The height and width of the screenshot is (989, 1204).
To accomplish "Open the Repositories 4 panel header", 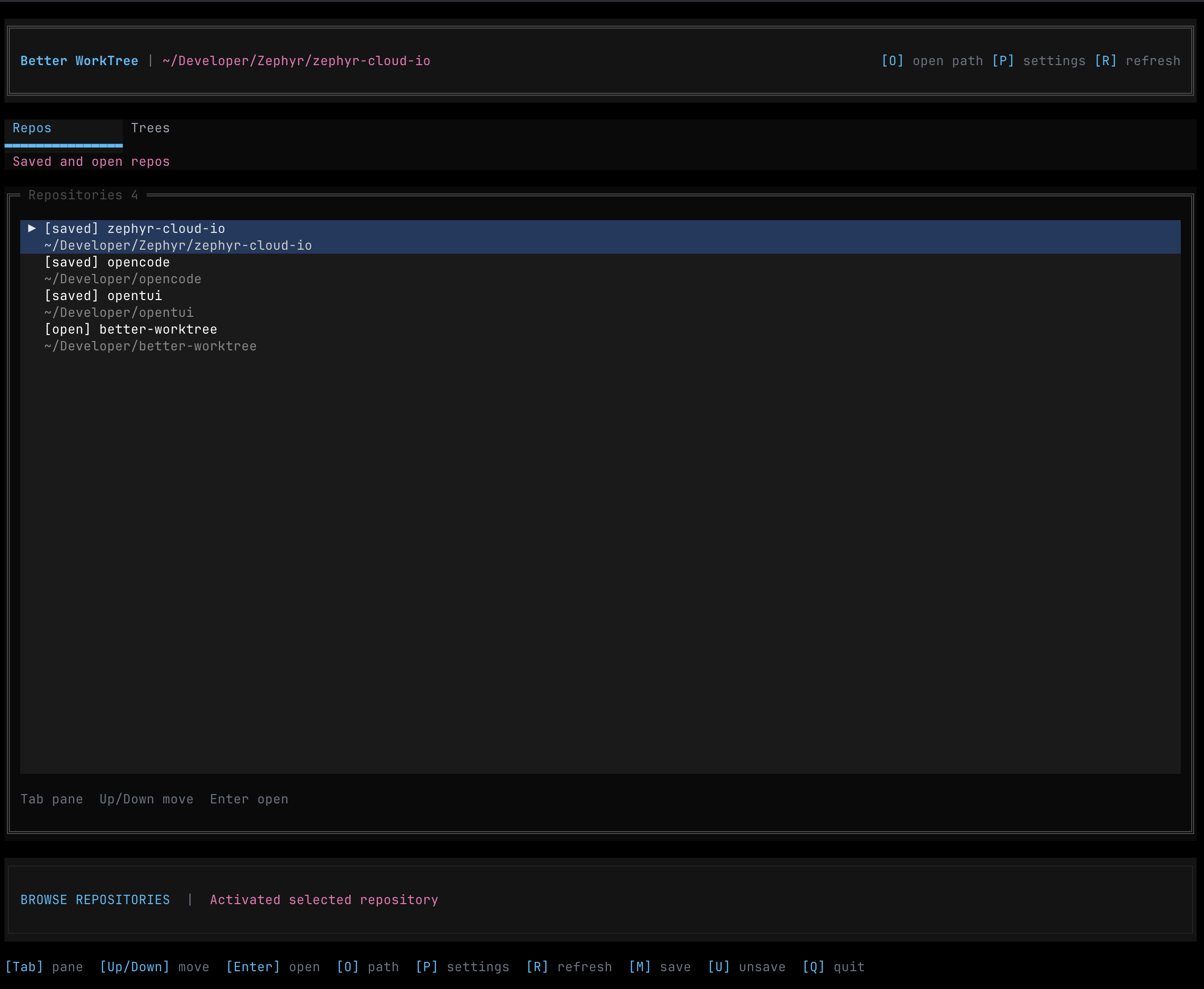I will [83, 195].
